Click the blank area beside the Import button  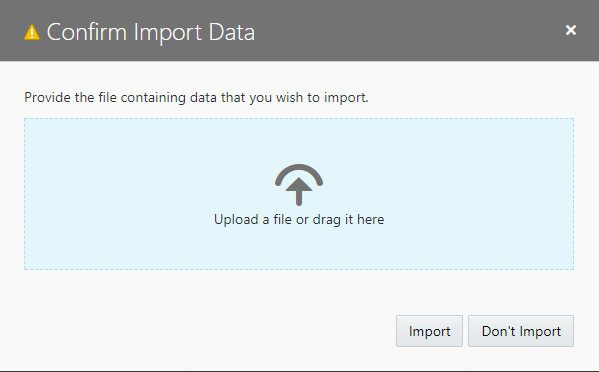206,331
